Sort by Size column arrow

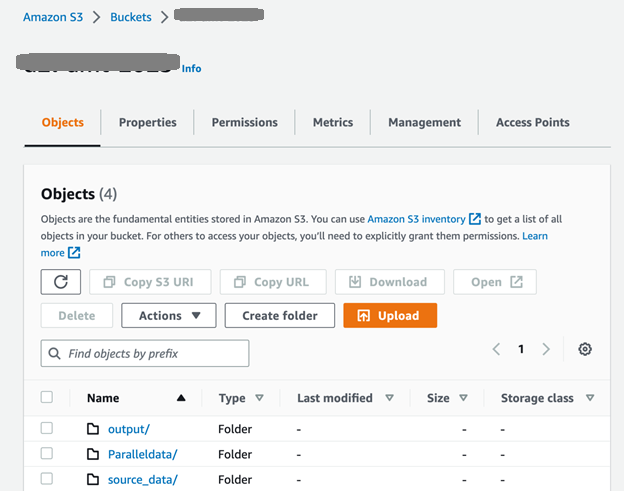pyautogui.click(x=463, y=397)
